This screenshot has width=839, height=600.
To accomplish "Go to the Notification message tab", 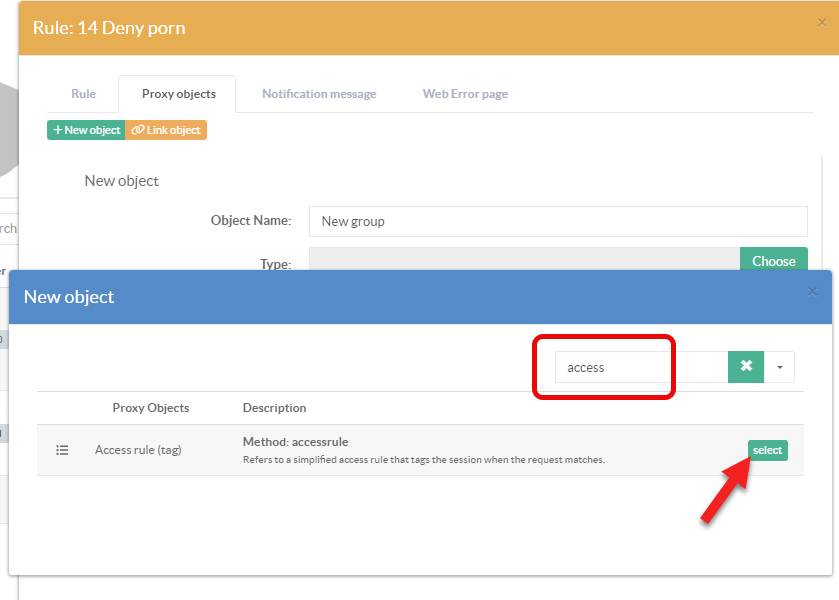I will (319, 94).
